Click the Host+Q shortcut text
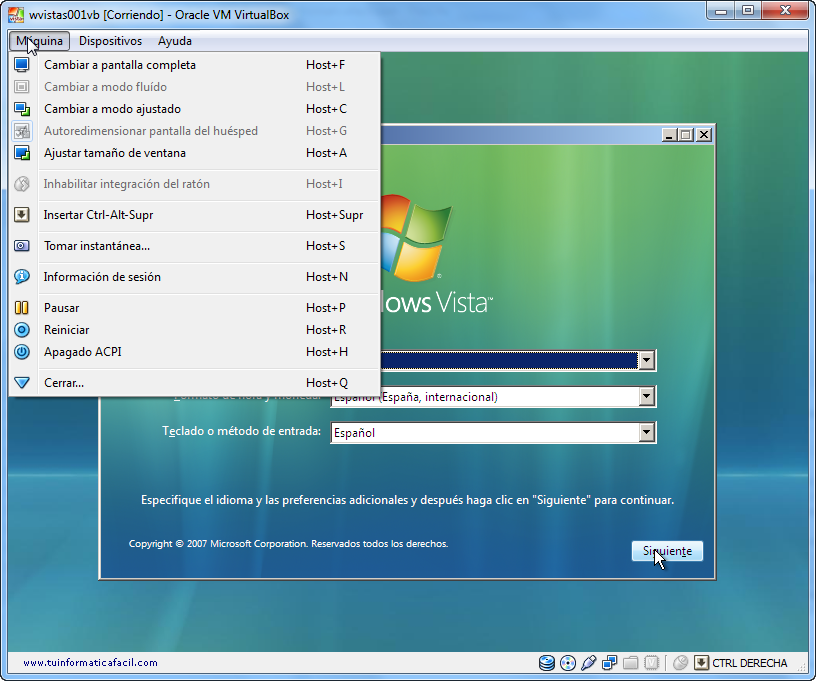The image size is (816, 681). tap(327, 383)
